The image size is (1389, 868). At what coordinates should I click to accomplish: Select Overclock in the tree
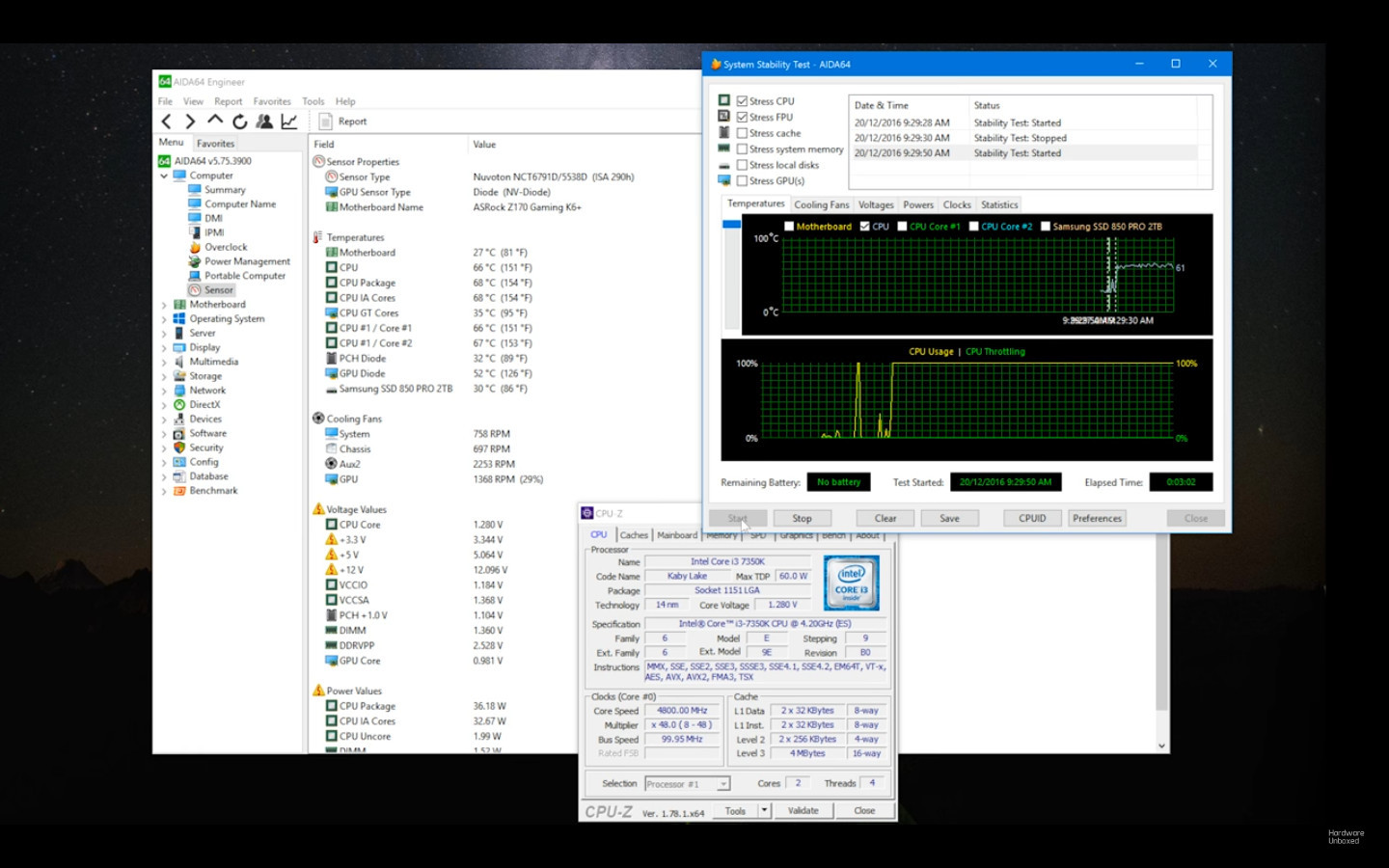(x=226, y=247)
